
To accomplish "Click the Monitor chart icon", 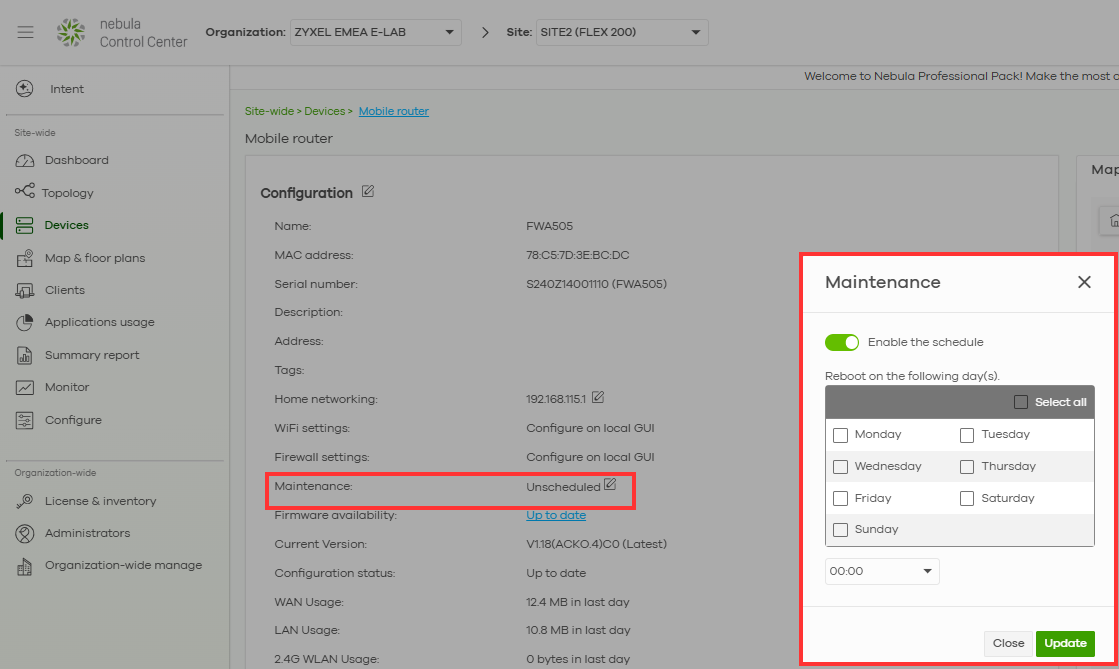I will click(24, 387).
